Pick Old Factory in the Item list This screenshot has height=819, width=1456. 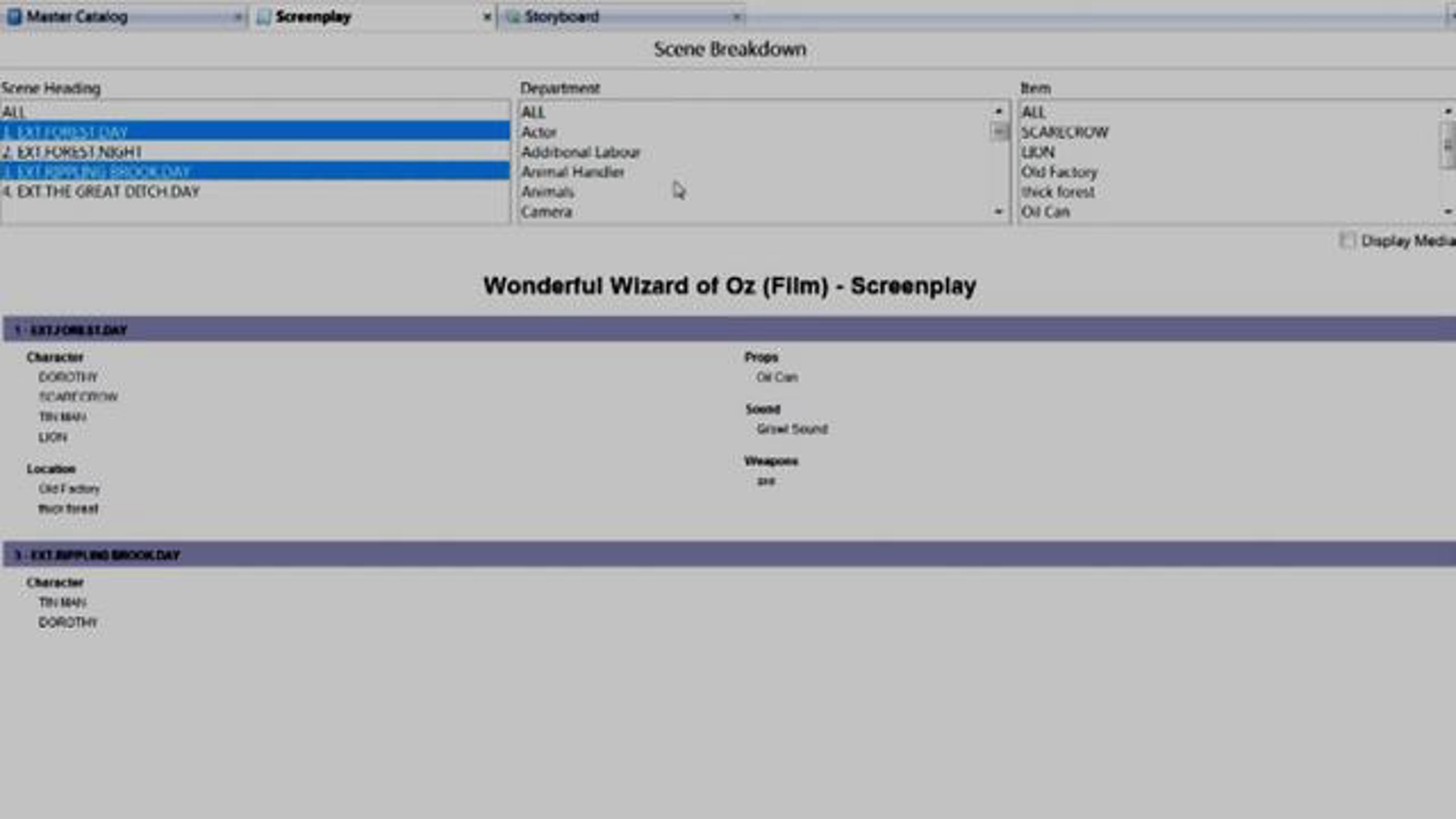tap(1229, 172)
